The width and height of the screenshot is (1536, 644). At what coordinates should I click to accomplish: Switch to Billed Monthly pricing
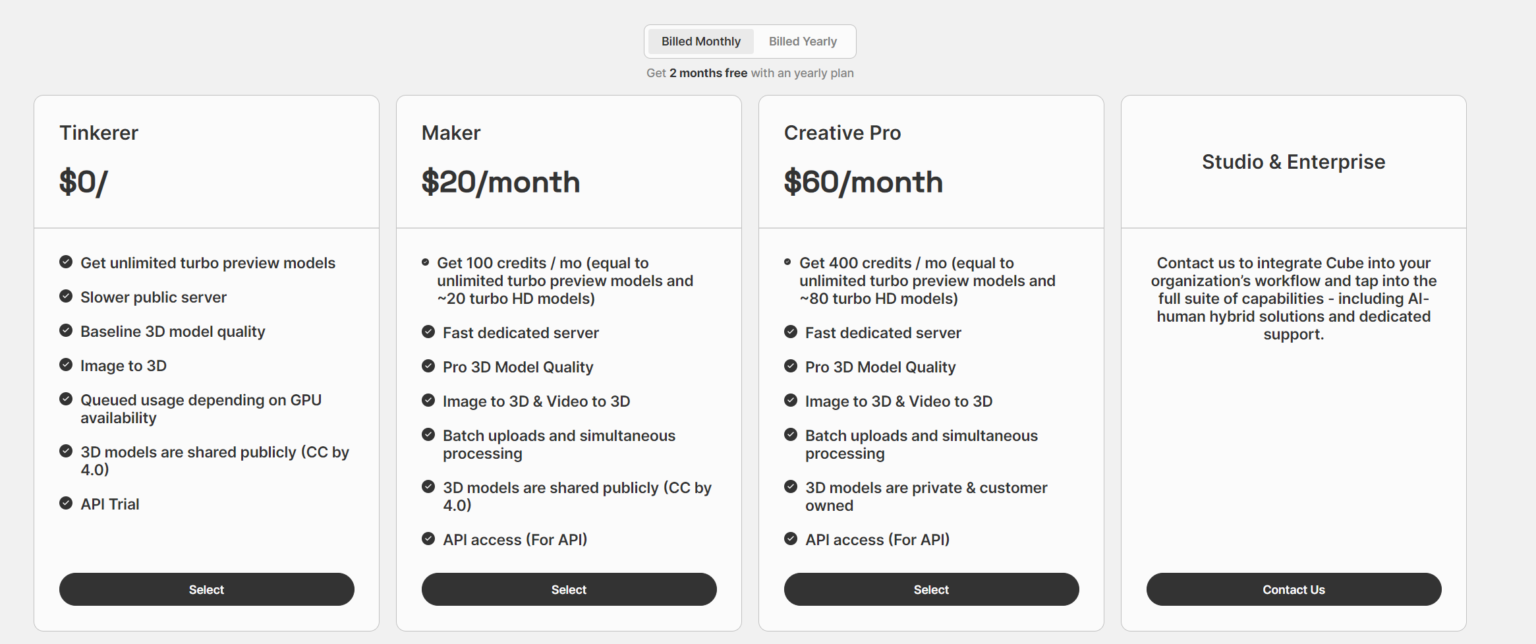(701, 42)
